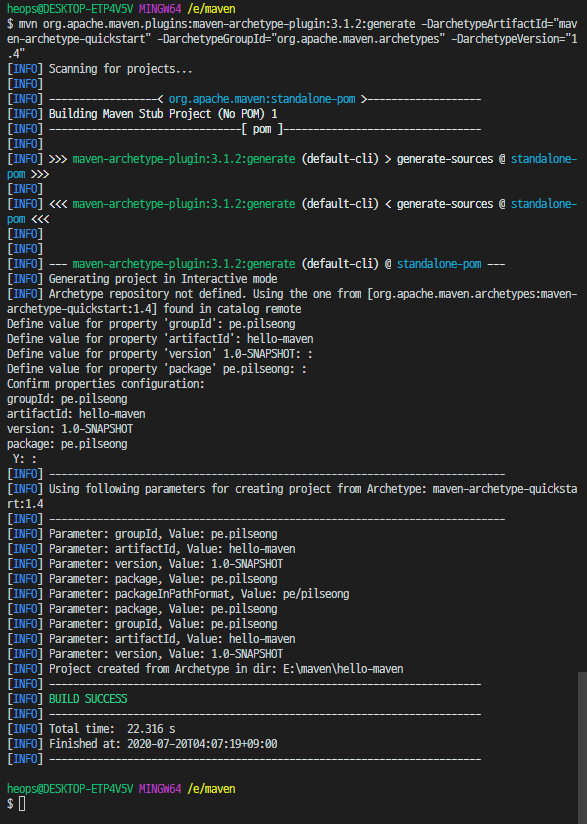
Task: Click 'Archetype repository not defined' line
Action: [x=292, y=301]
